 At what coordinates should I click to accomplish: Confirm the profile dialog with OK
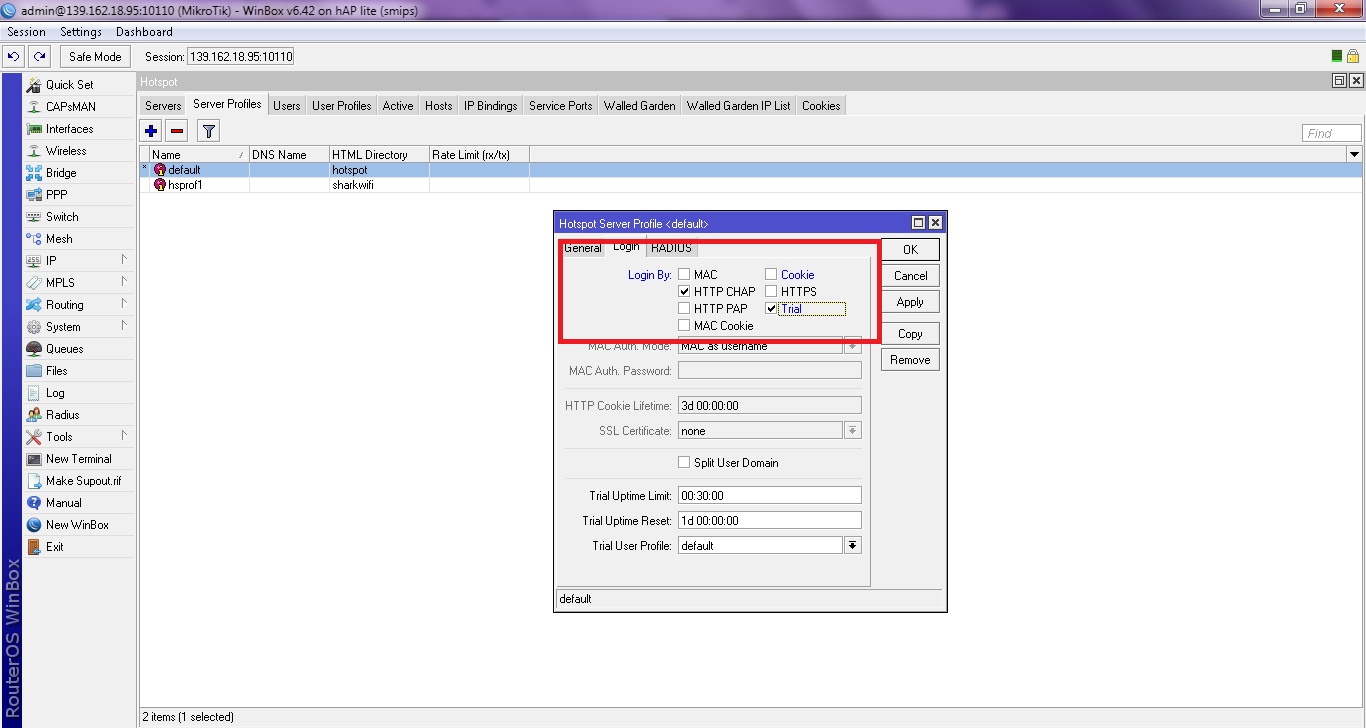910,250
